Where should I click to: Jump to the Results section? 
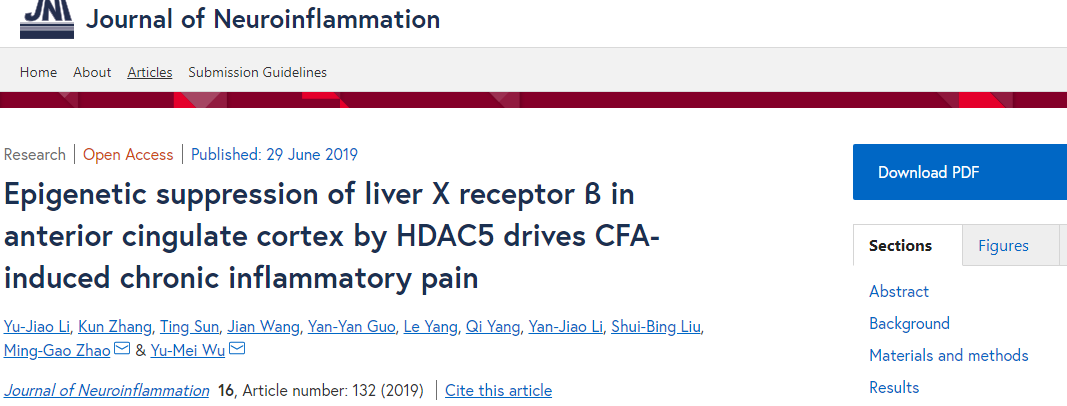coord(893,387)
